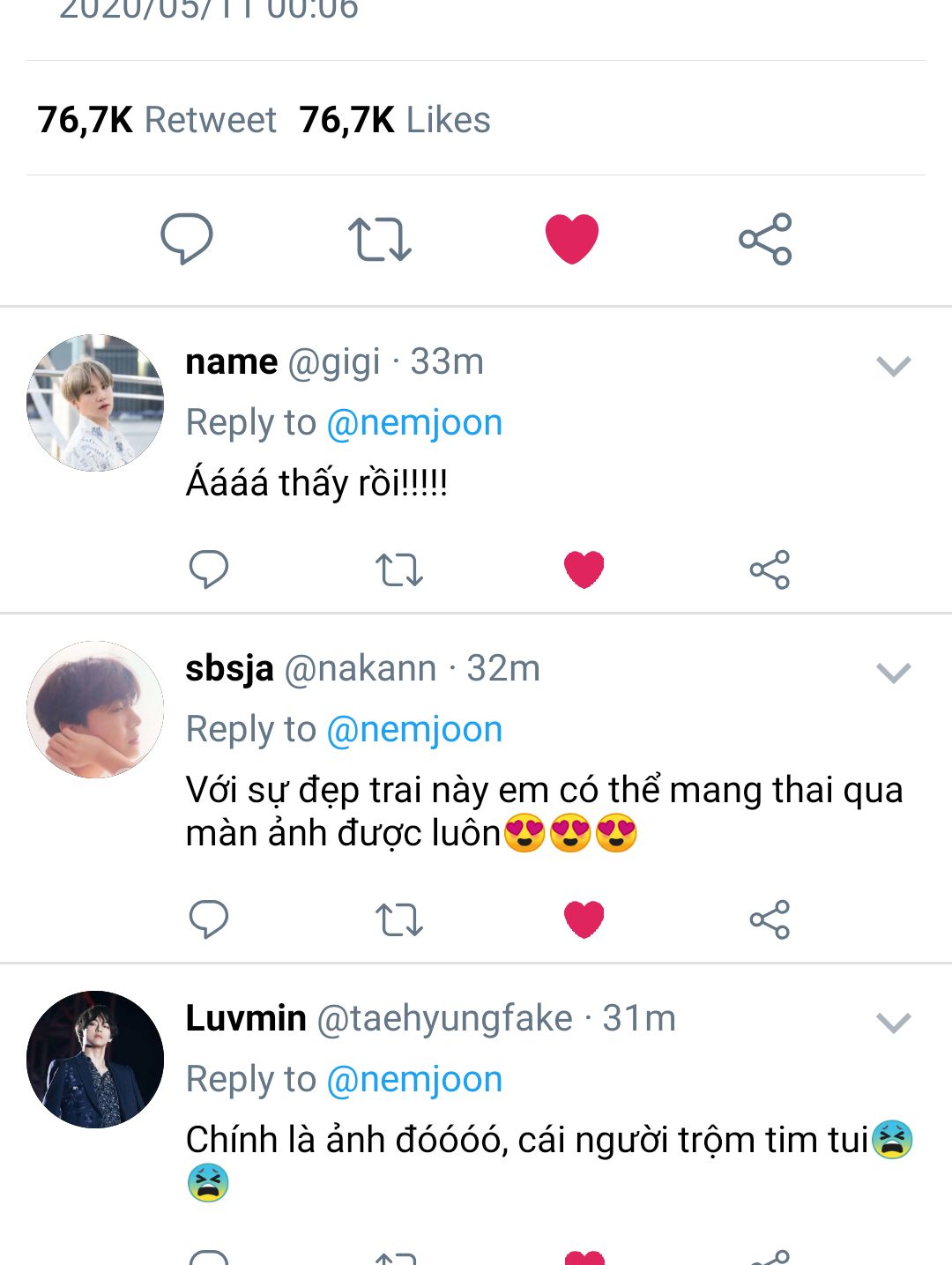Viewport: 952px width, 1265px height.
Task: Unlike the main tweet
Action: [x=572, y=238]
